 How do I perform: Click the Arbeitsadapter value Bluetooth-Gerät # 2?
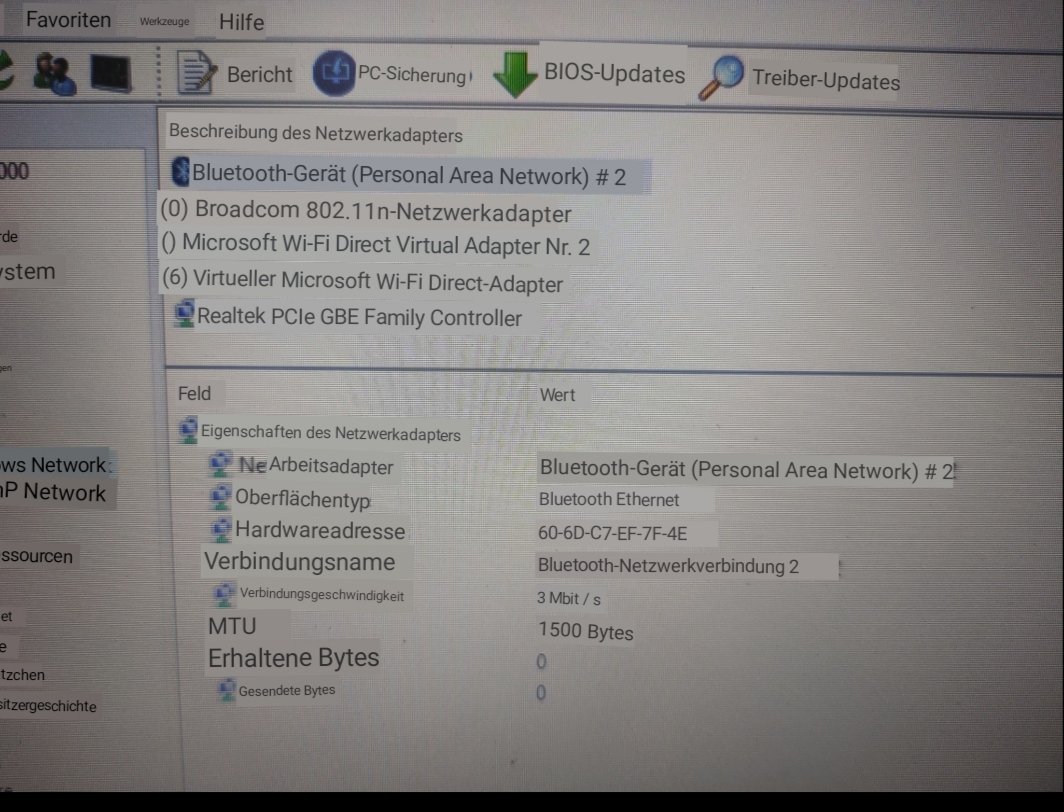[x=747, y=470]
